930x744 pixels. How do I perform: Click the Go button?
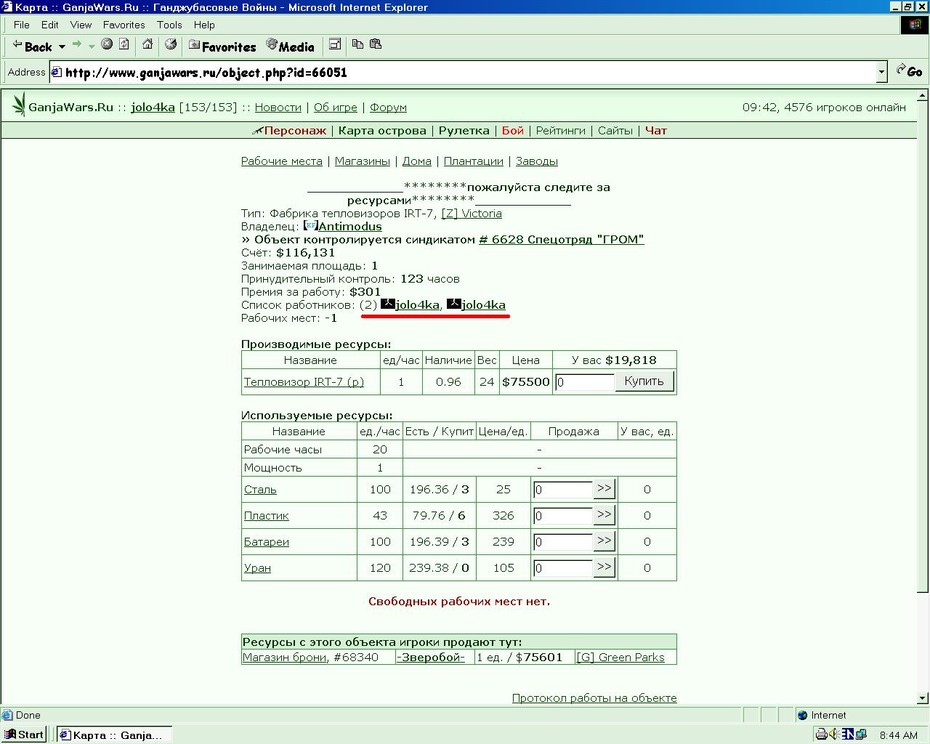[x=909, y=71]
